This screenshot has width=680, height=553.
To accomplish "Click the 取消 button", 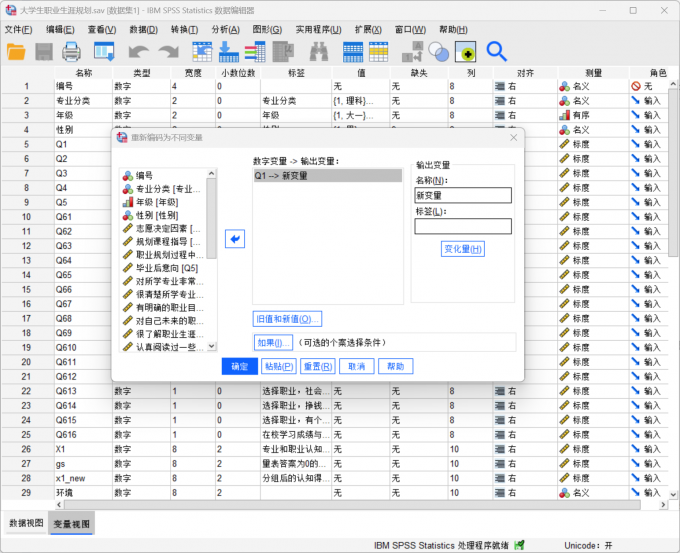I will click(356, 366).
